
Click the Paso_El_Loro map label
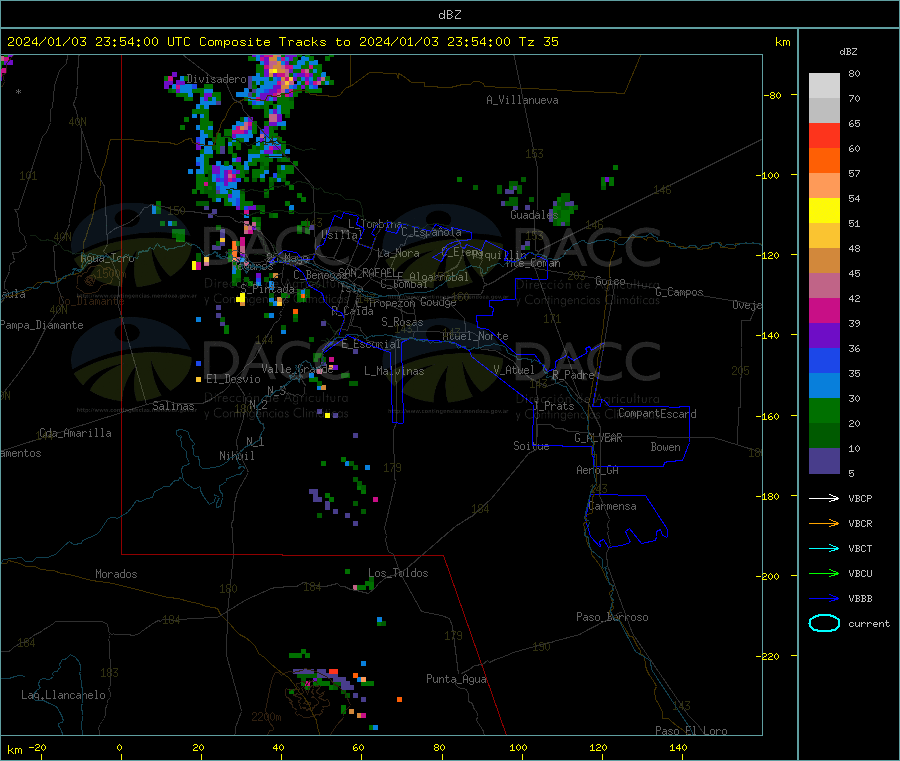click(691, 731)
